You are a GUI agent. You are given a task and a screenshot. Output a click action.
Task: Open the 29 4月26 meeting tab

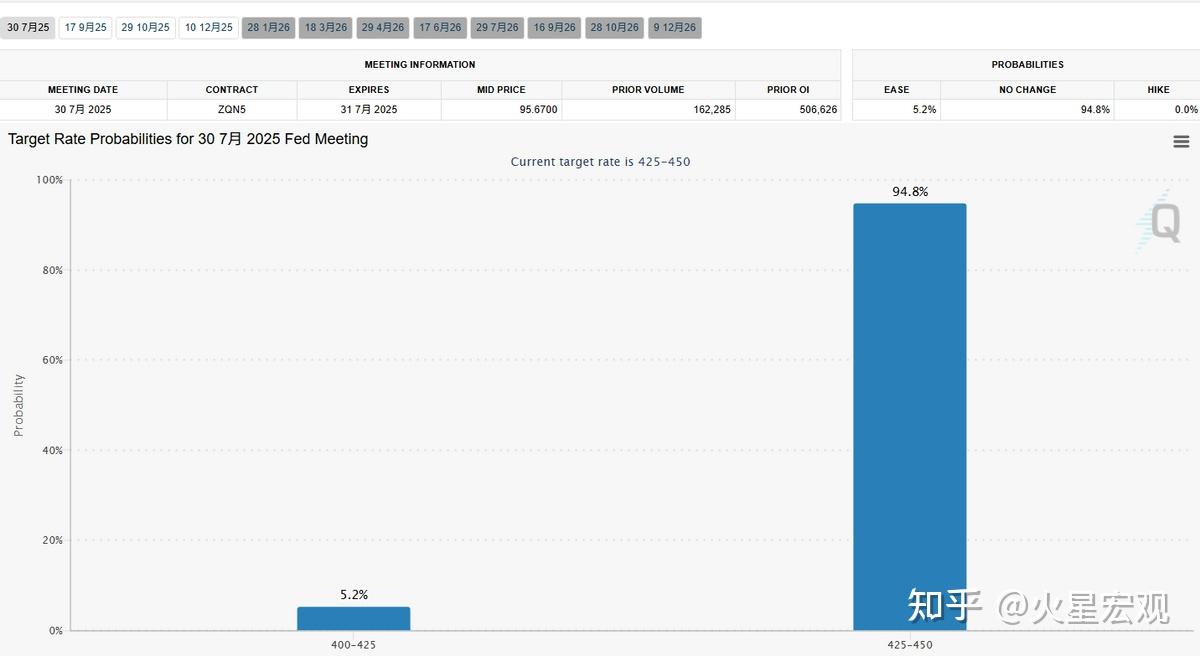pyautogui.click(x=383, y=28)
